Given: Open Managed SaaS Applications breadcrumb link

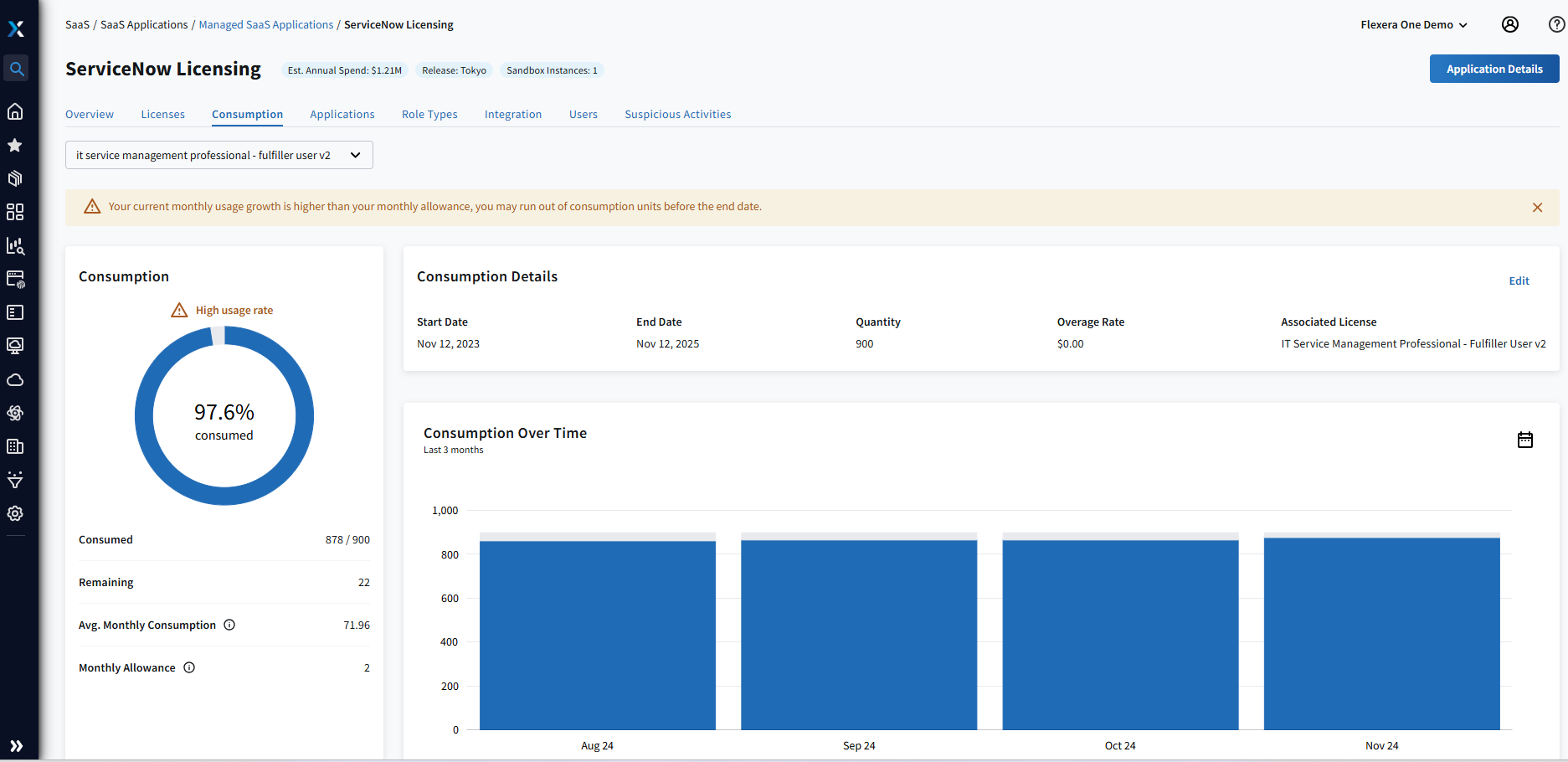Looking at the screenshot, I should coord(265,24).
